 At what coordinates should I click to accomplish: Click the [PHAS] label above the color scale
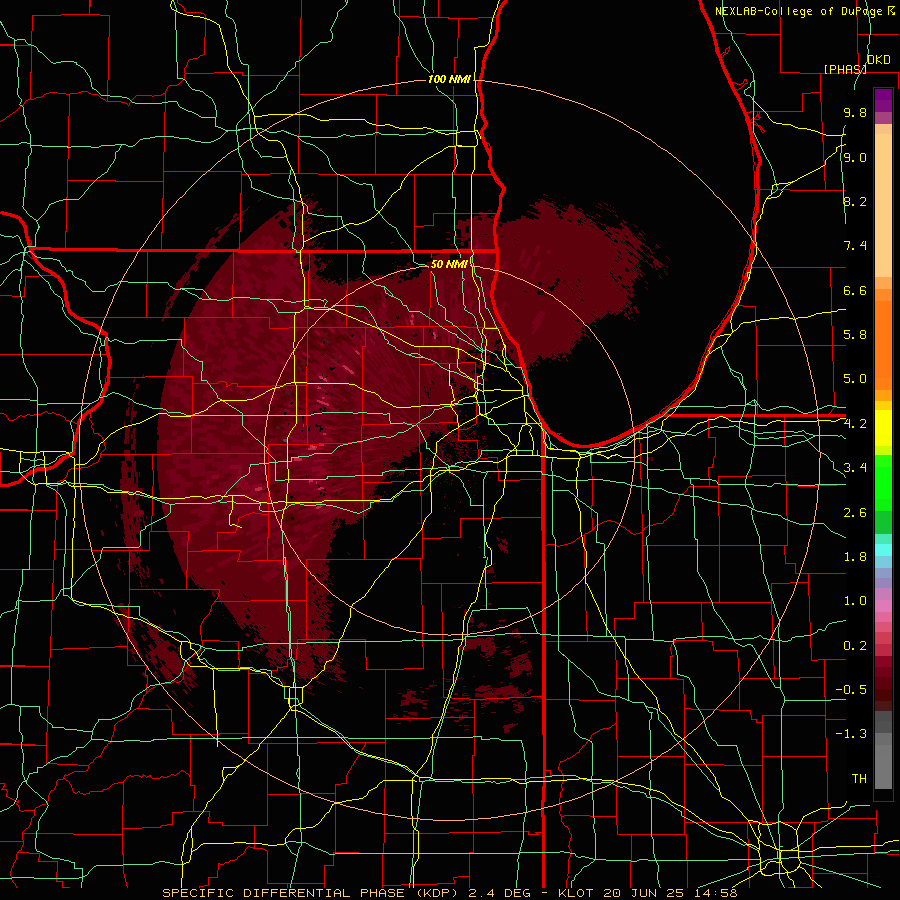(845, 69)
